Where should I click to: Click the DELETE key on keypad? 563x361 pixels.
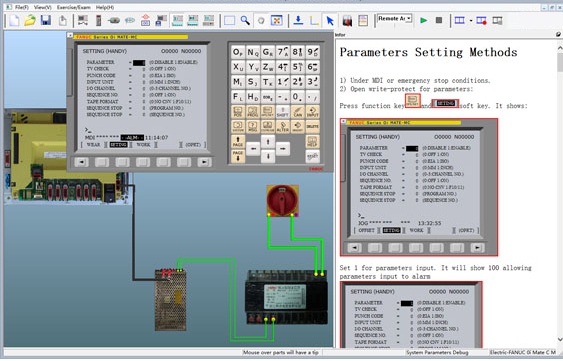coord(312,126)
